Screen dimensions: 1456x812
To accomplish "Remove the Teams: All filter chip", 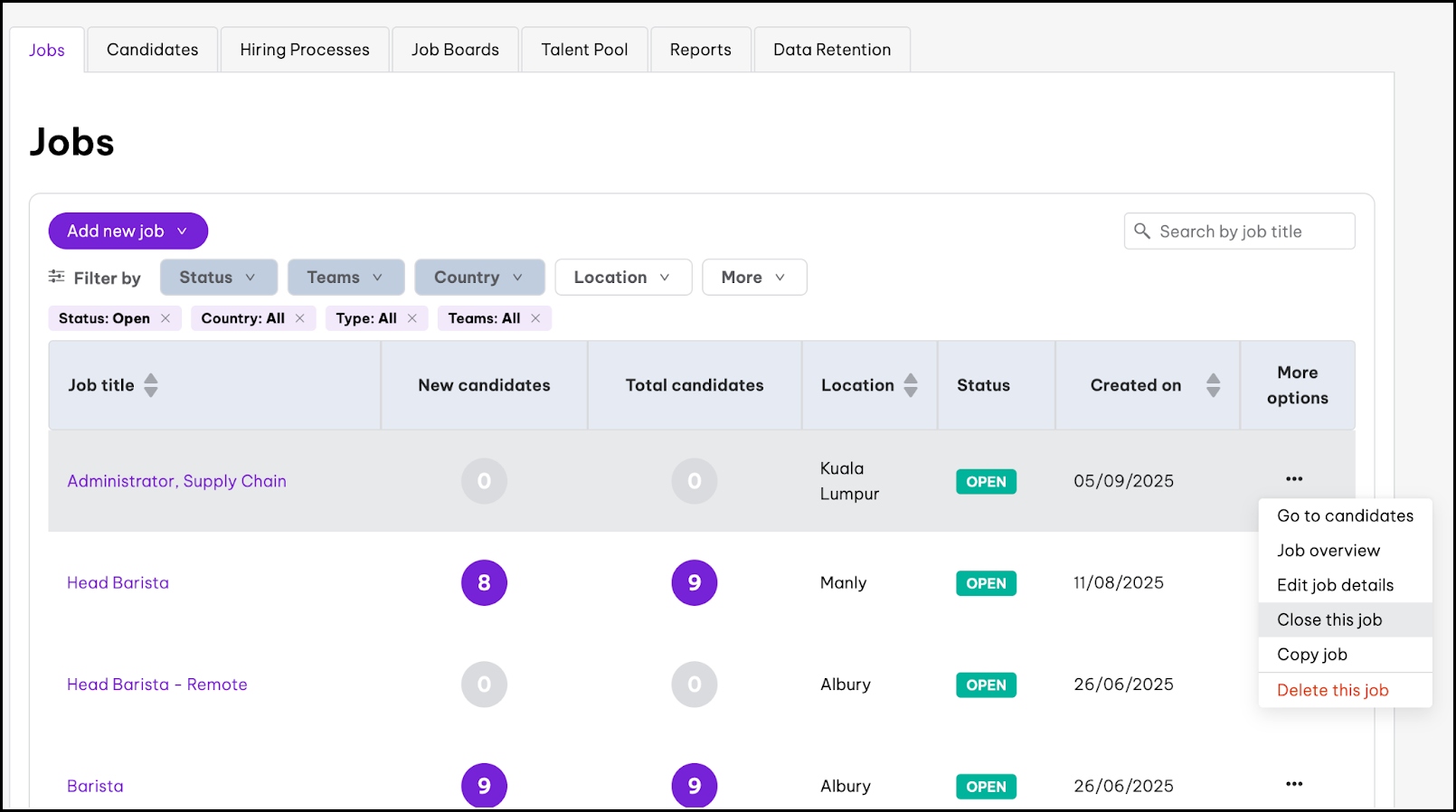I will pos(535,318).
